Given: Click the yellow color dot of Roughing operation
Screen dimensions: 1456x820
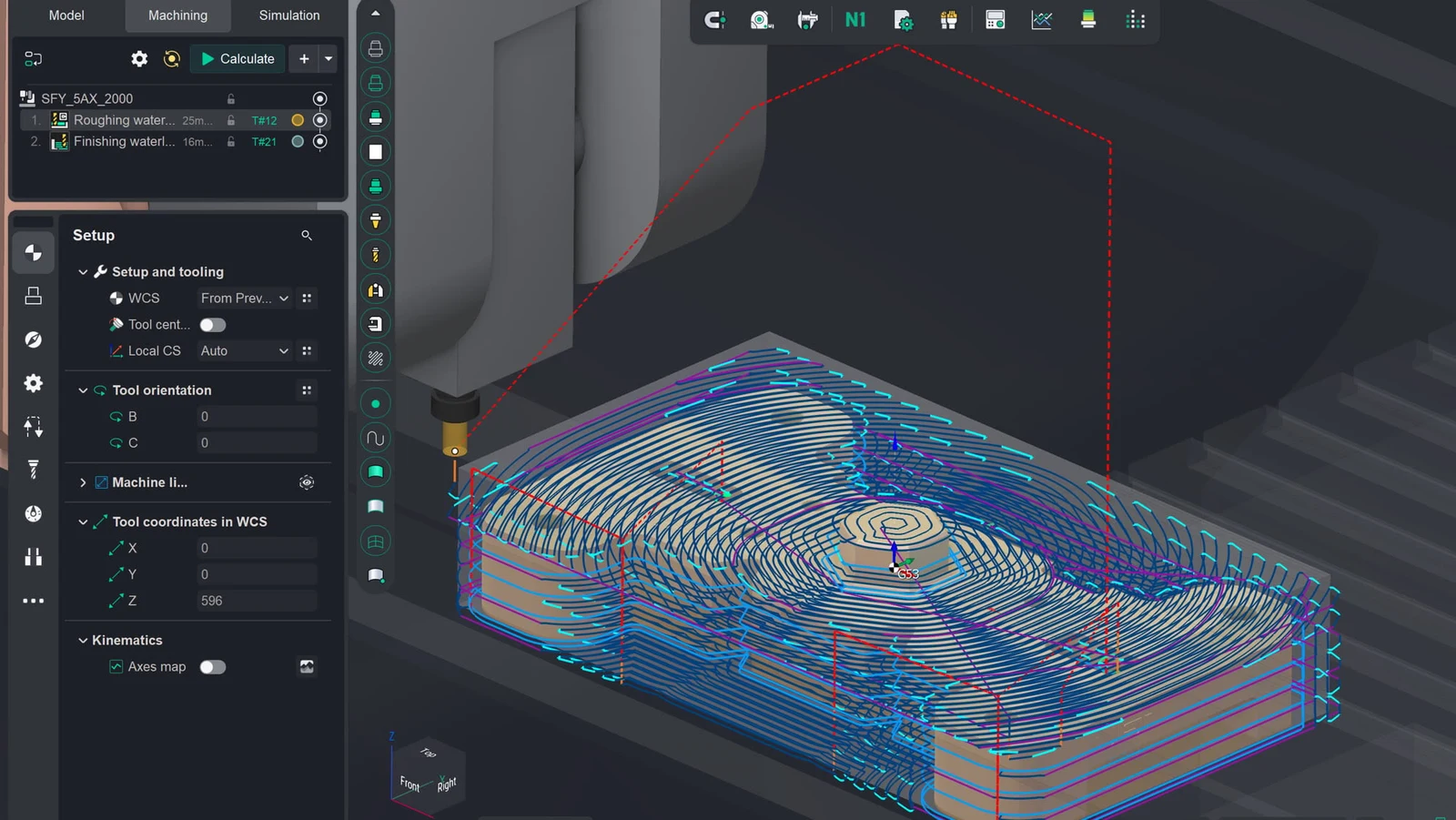Looking at the screenshot, I should coord(298,120).
